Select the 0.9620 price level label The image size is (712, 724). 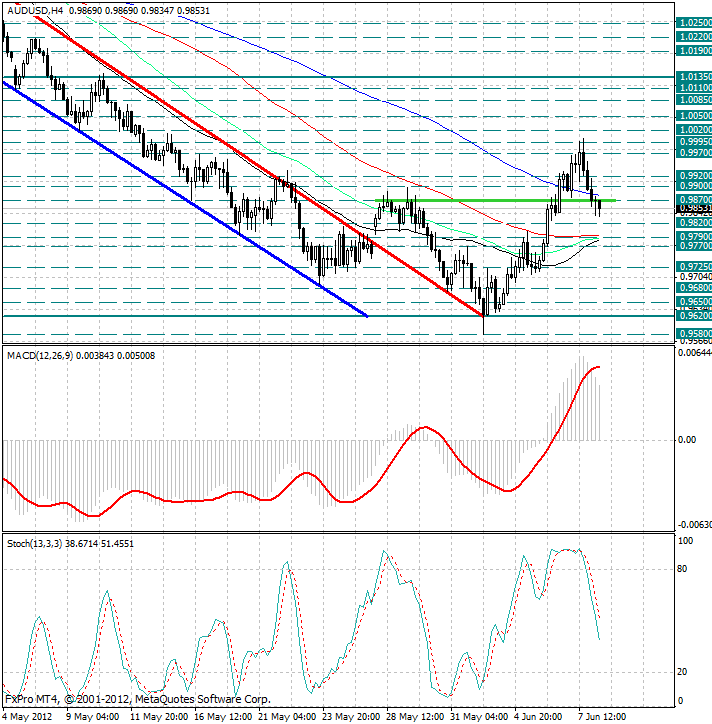coord(694,316)
